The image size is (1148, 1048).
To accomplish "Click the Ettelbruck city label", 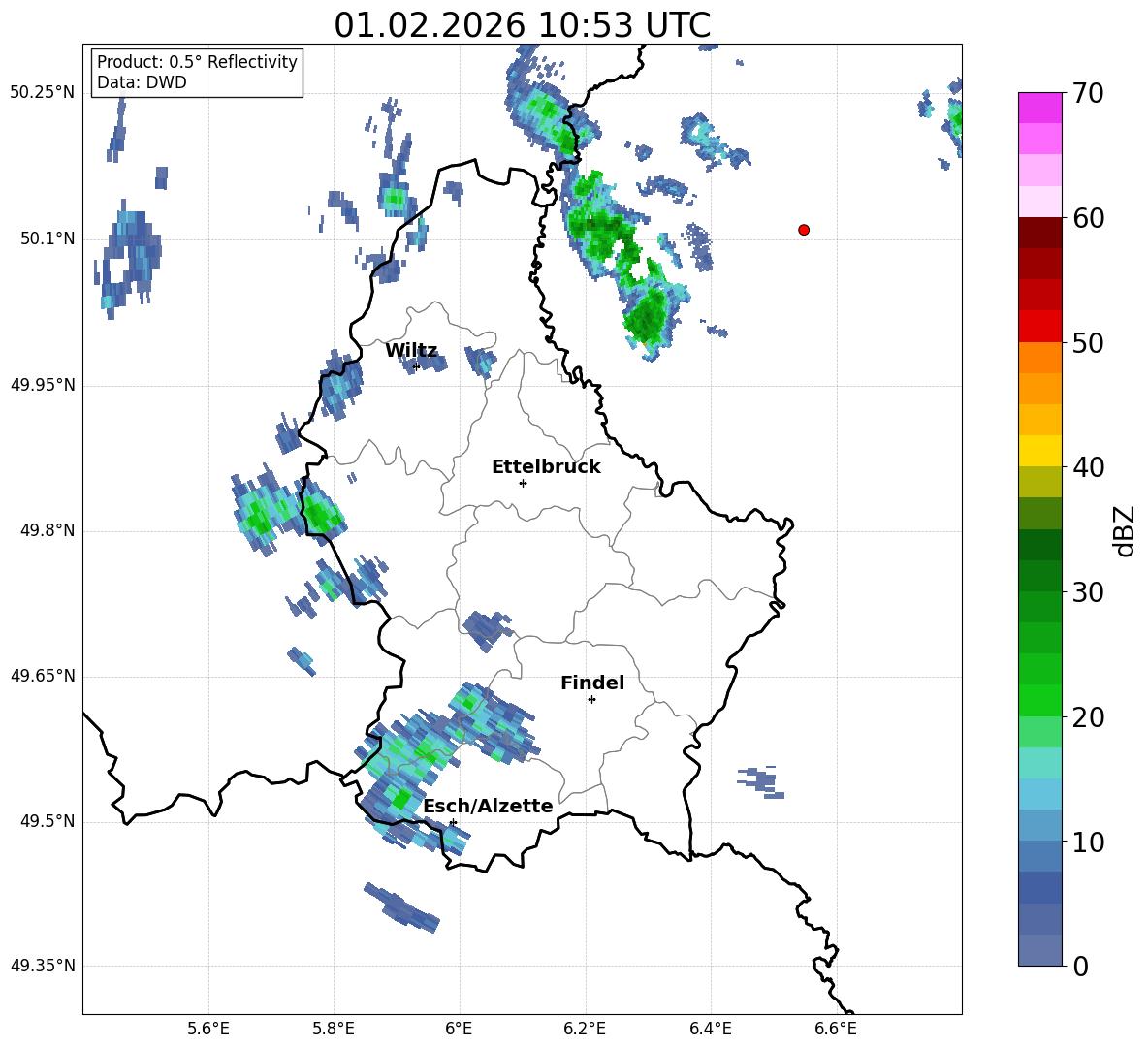I will tap(546, 467).
